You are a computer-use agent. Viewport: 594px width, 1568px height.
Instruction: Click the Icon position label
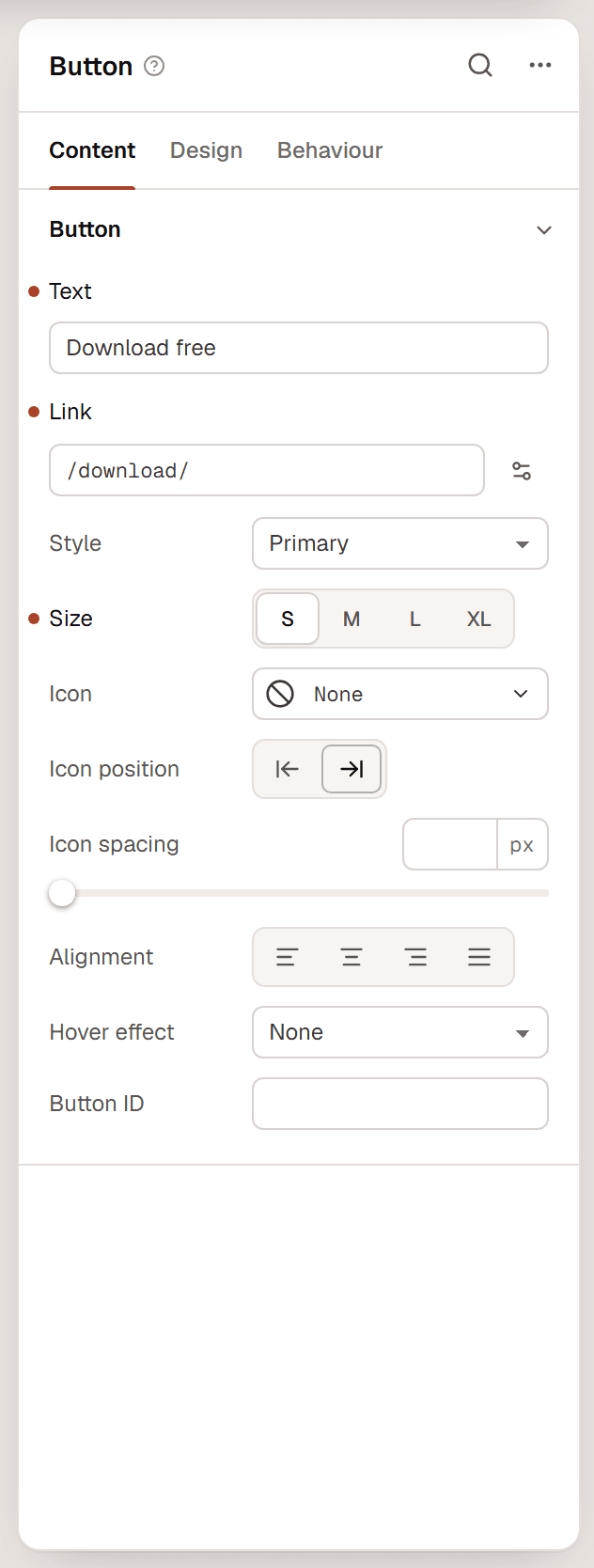(114, 769)
